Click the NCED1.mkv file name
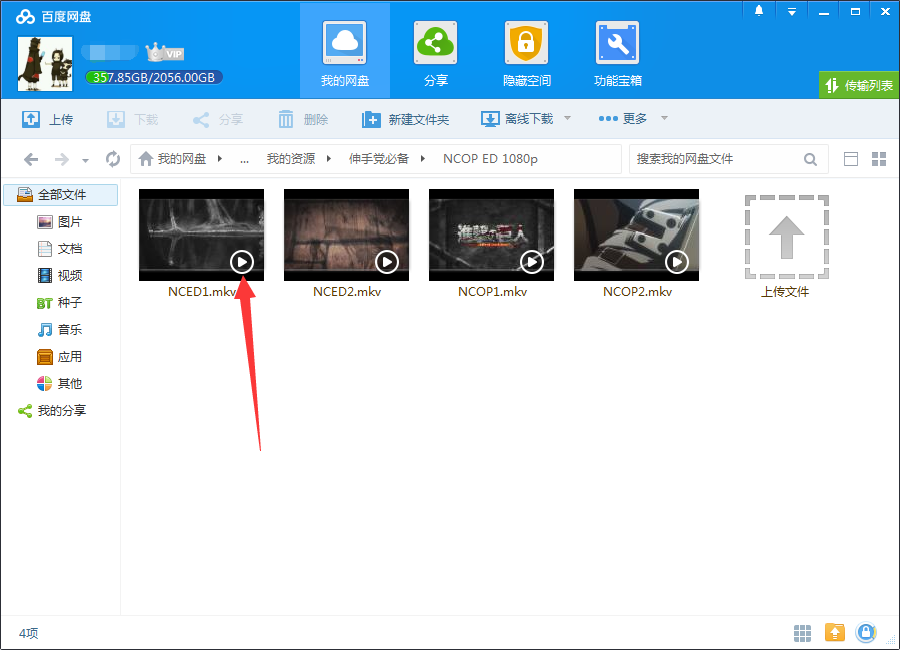Screen dimensions: 900x650 pyautogui.click(x=202, y=292)
